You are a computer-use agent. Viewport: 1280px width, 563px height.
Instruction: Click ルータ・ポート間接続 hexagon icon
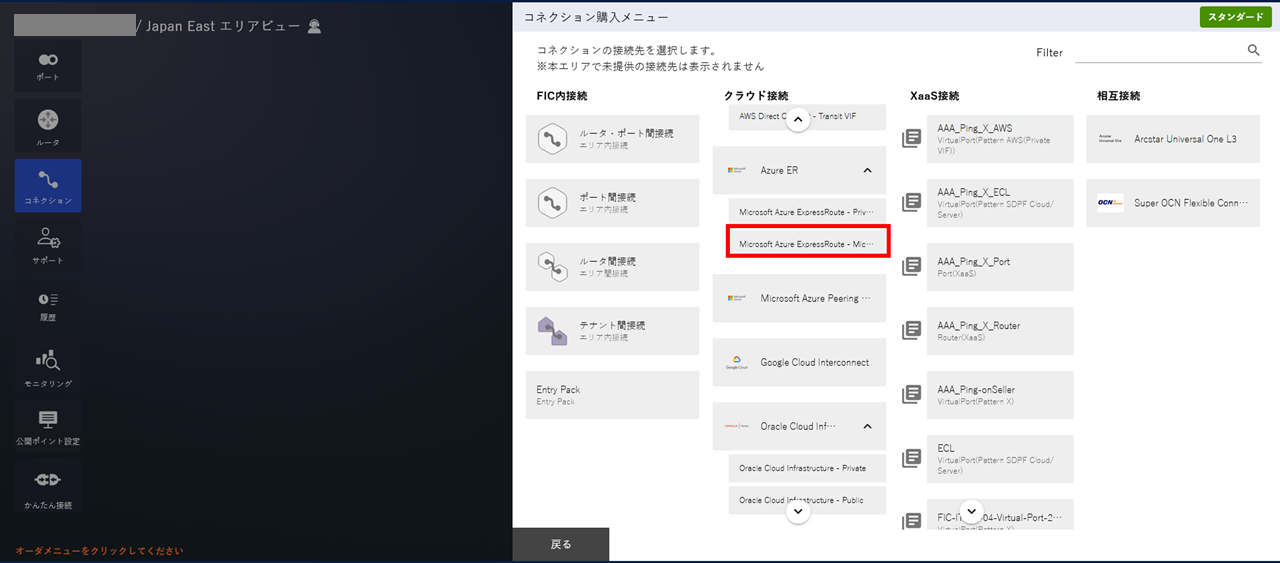coord(553,139)
